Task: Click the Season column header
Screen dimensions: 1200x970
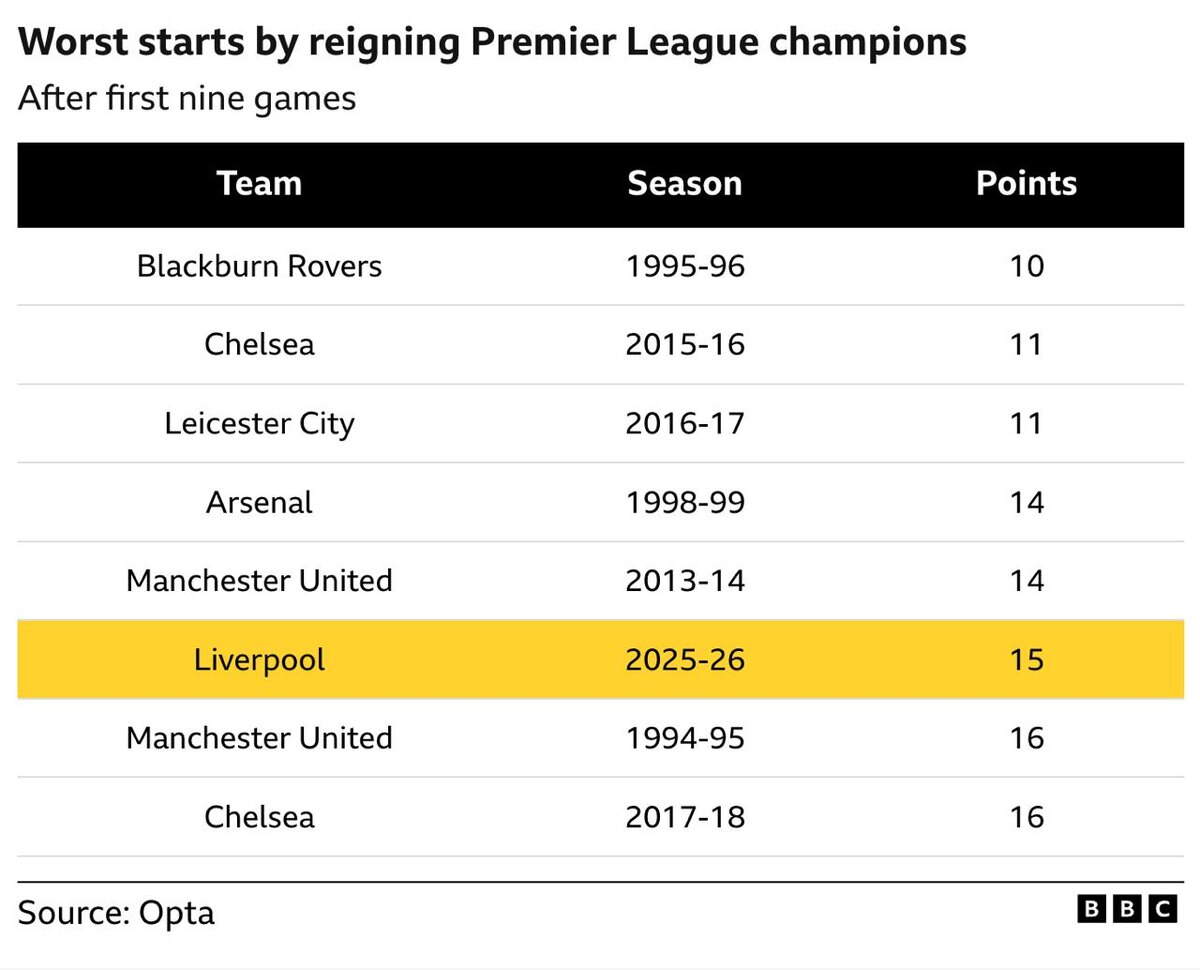Action: pyautogui.click(x=685, y=184)
